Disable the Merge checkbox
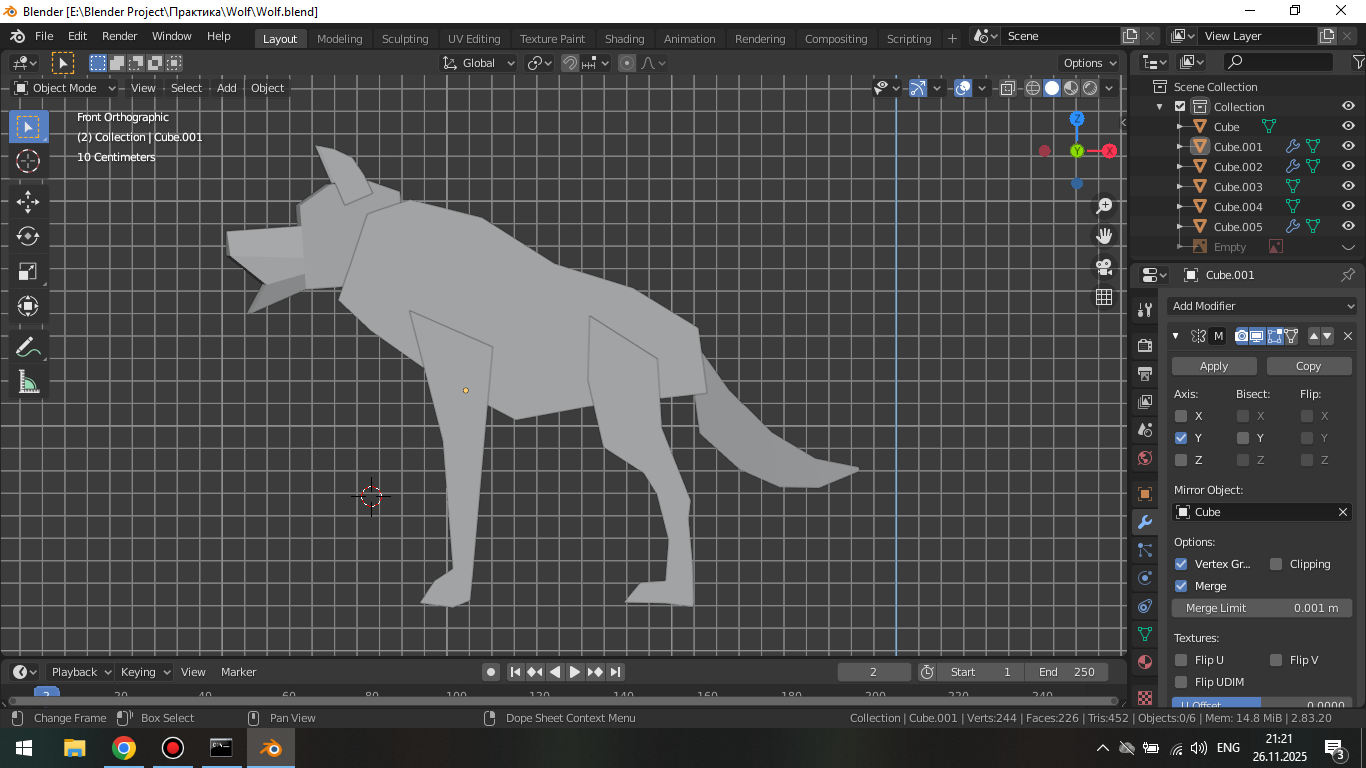This screenshot has height=768, width=1366. pyautogui.click(x=1181, y=586)
